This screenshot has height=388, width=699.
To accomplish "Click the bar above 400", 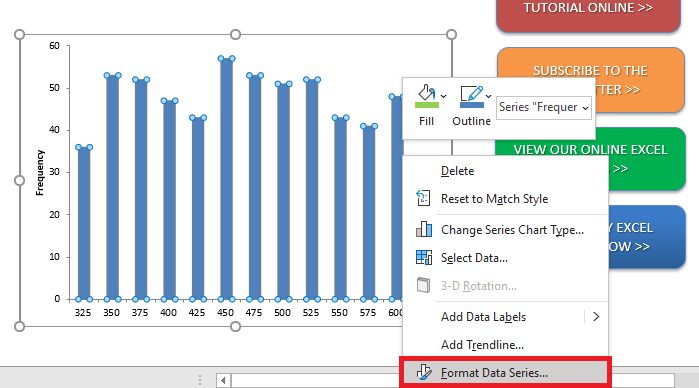I will pyautogui.click(x=169, y=200).
